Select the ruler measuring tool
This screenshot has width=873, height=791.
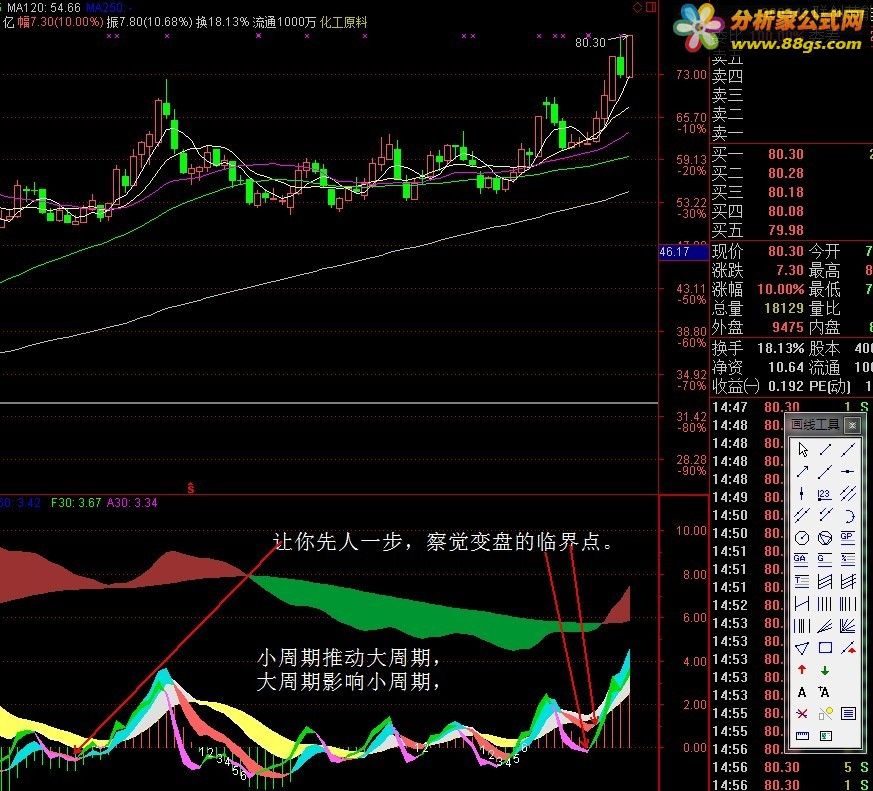pyautogui.click(x=802, y=736)
